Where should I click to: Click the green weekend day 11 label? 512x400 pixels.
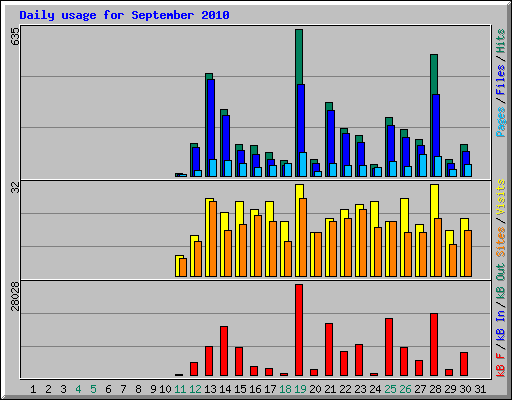coord(180,389)
